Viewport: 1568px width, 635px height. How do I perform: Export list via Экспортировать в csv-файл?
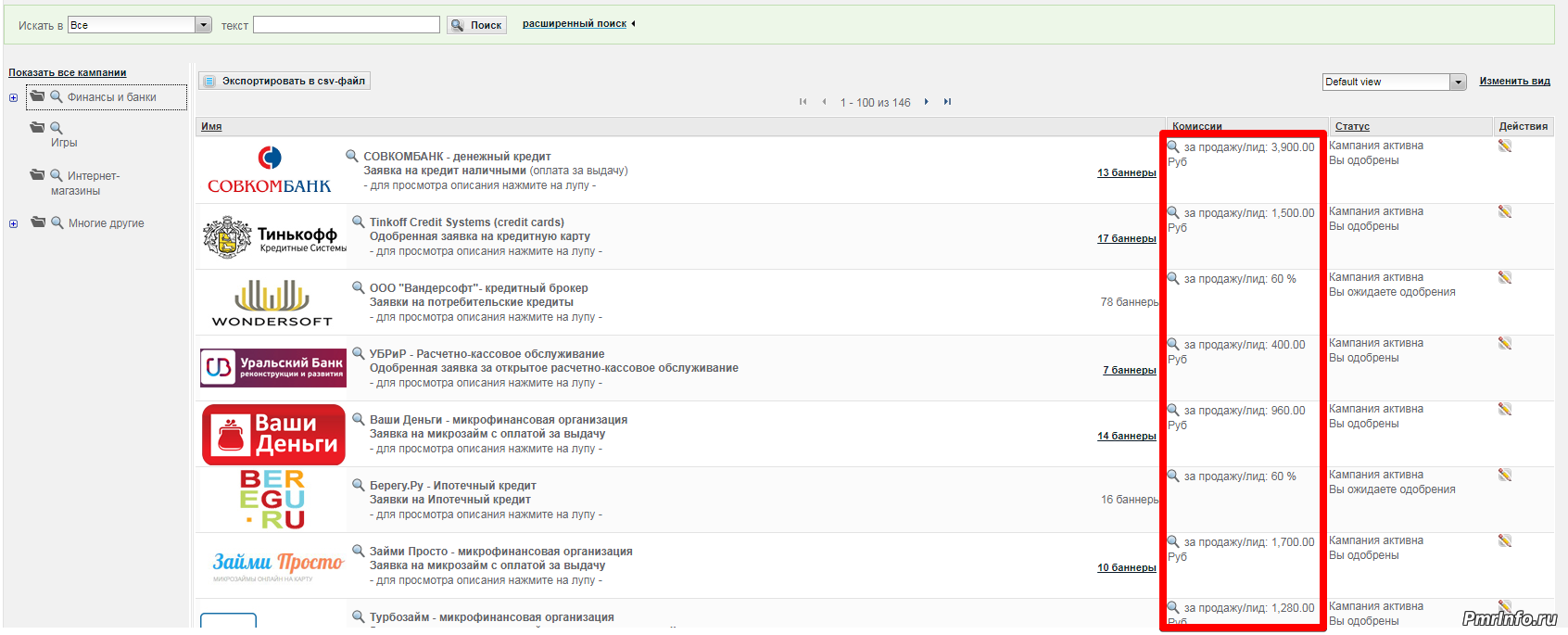click(285, 81)
